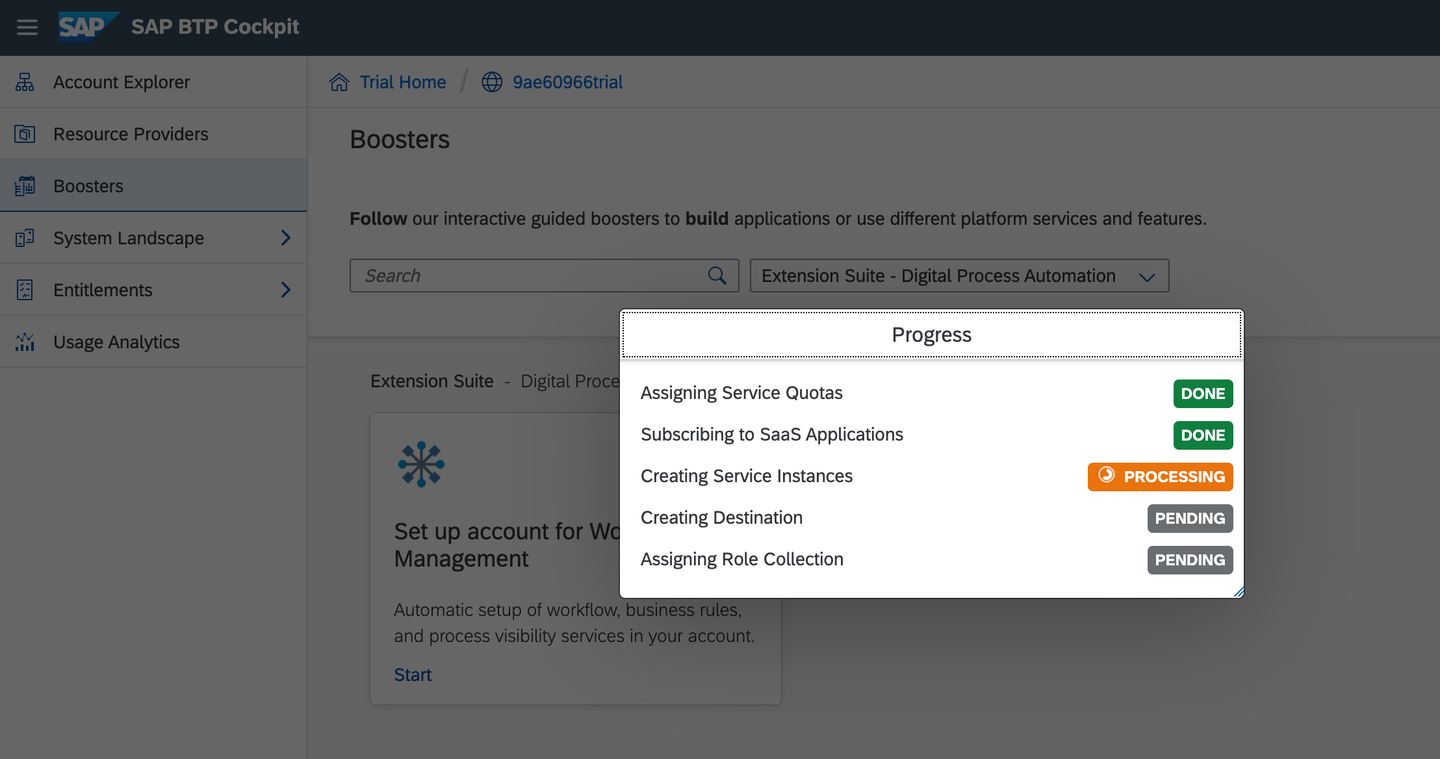Click Start on the Workflow Management booster

[x=413, y=675]
